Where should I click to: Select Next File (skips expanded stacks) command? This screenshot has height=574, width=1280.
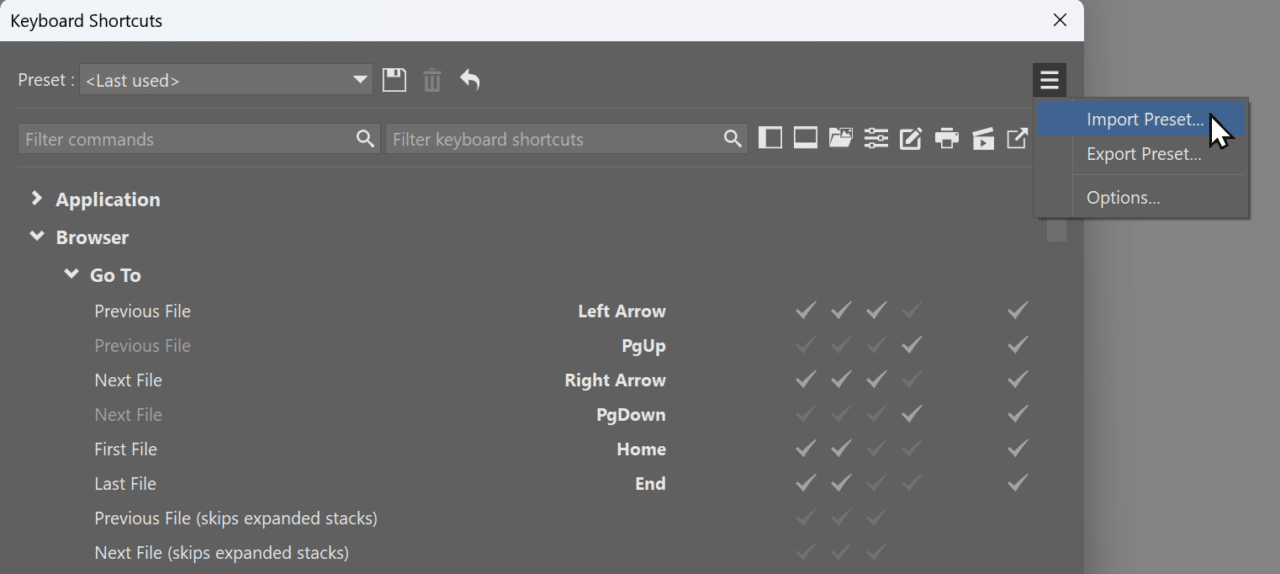click(222, 552)
